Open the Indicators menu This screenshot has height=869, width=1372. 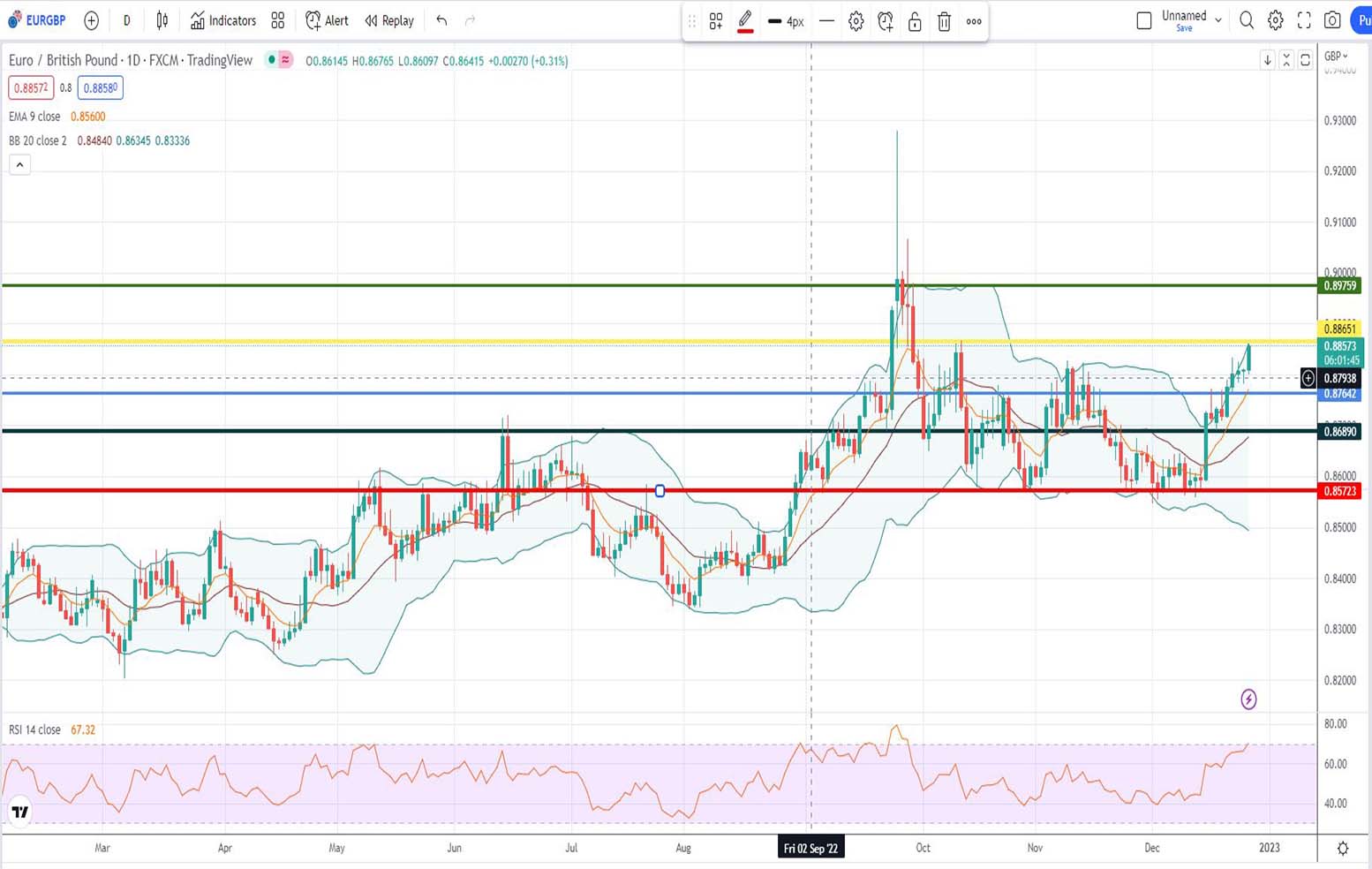click(x=223, y=20)
